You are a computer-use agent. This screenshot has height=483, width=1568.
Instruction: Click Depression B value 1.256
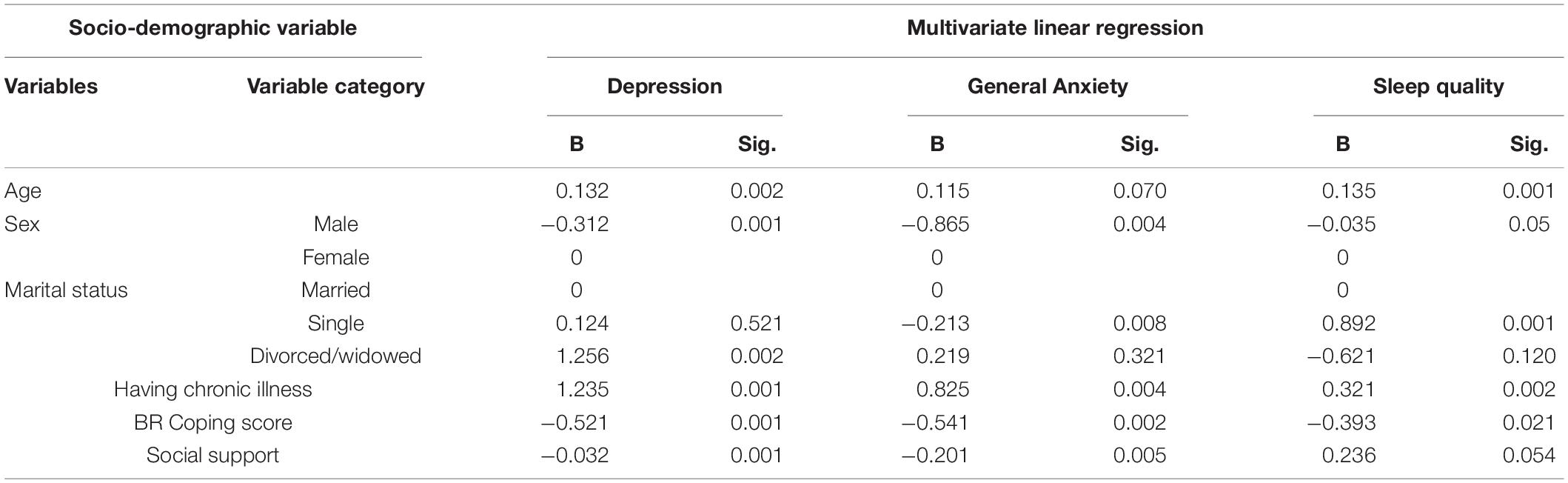coord(582,356)
